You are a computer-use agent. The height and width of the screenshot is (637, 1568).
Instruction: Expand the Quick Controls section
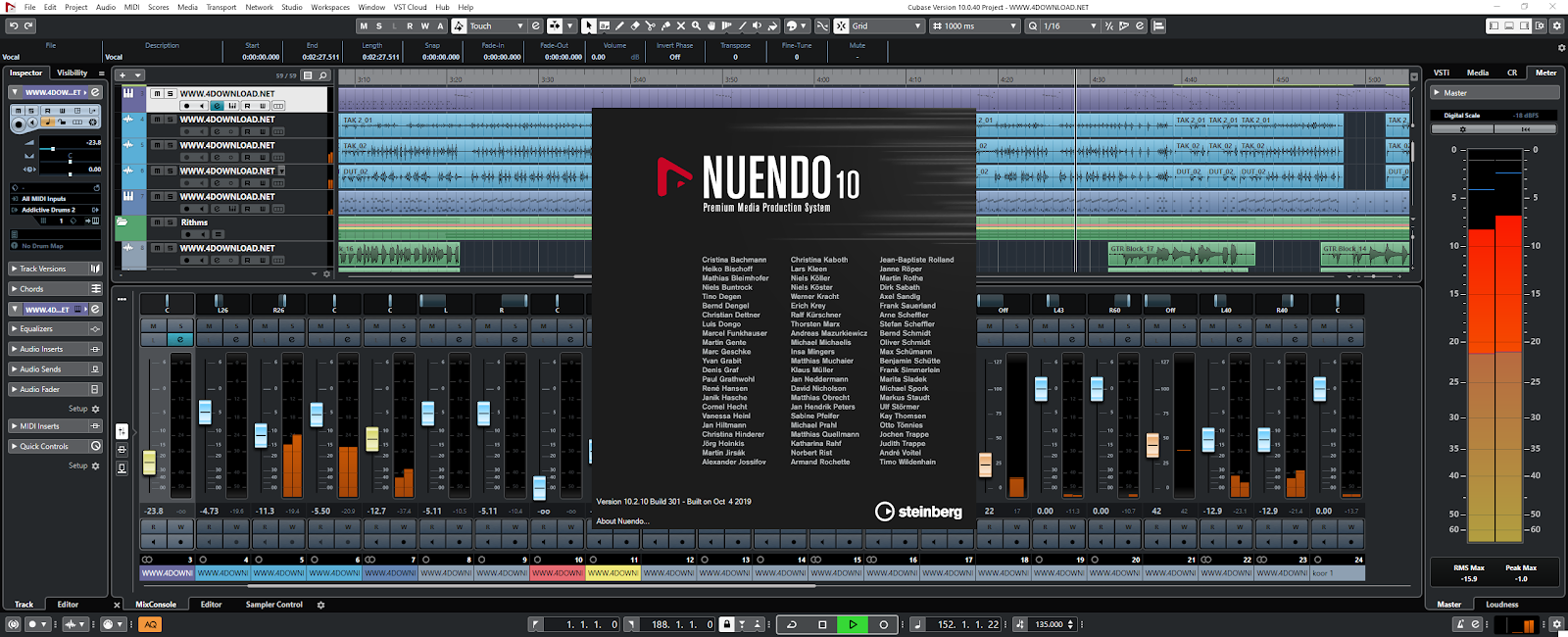(55, 446)
